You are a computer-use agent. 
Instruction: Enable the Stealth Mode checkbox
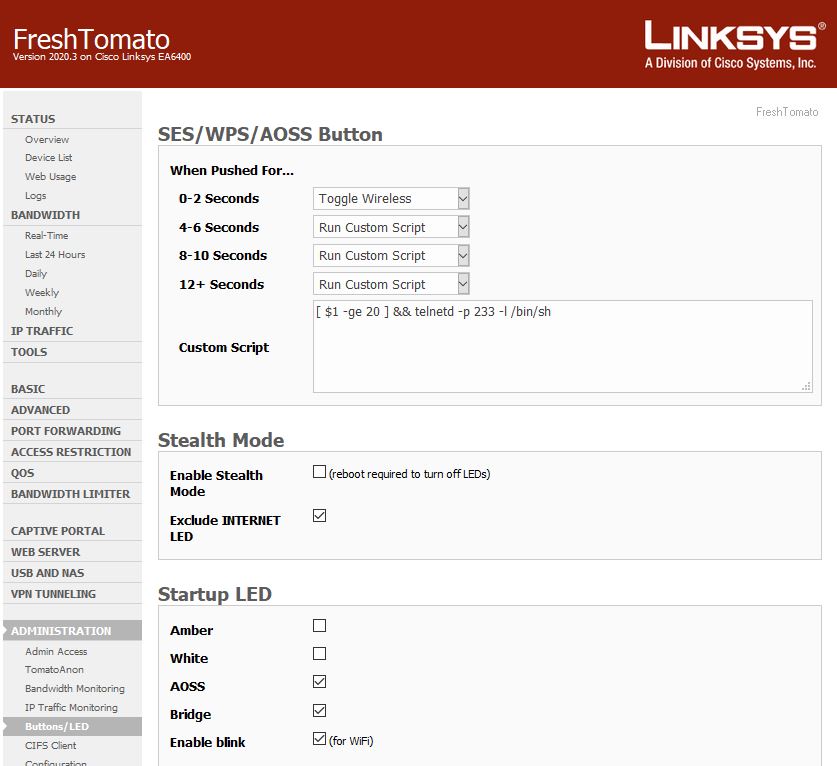click(x=319, y=472)
